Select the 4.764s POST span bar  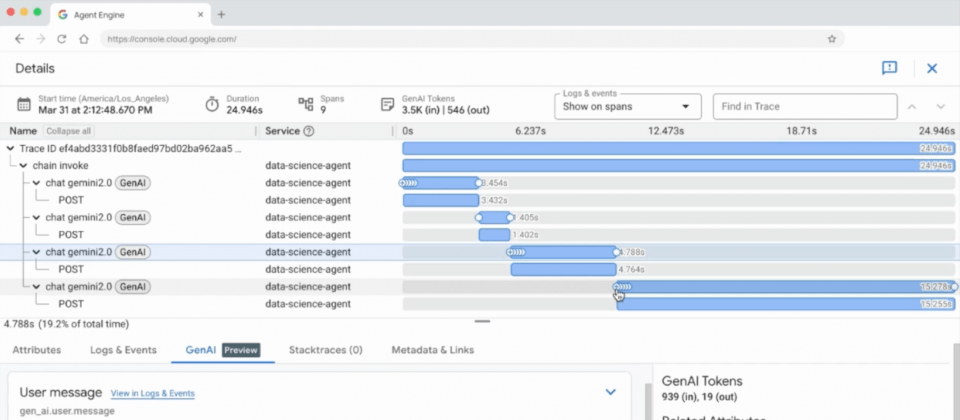tap(563, 269)
